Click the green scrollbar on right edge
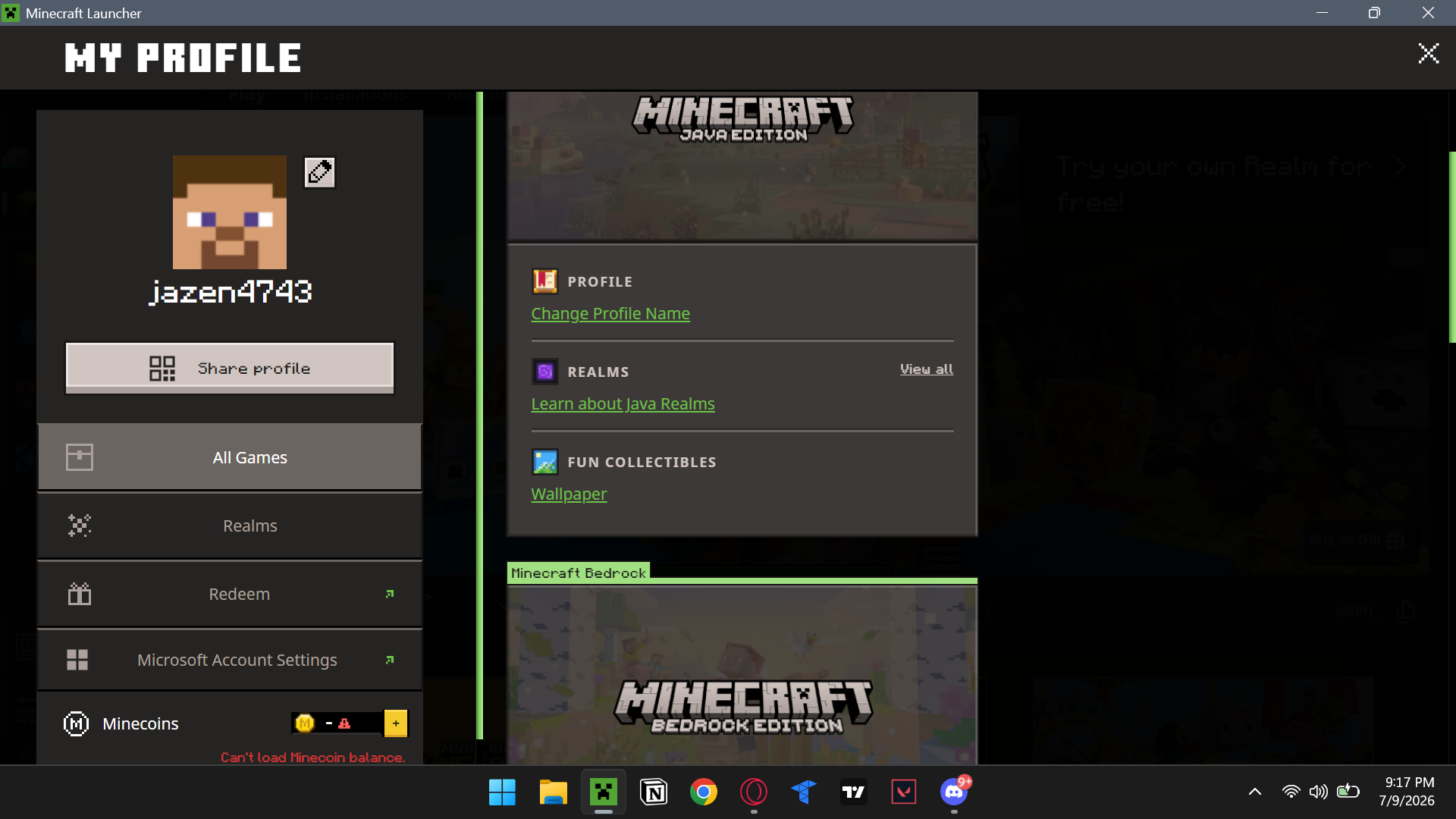This screenshot has height=819, width=1456. tap(1452, 247)
